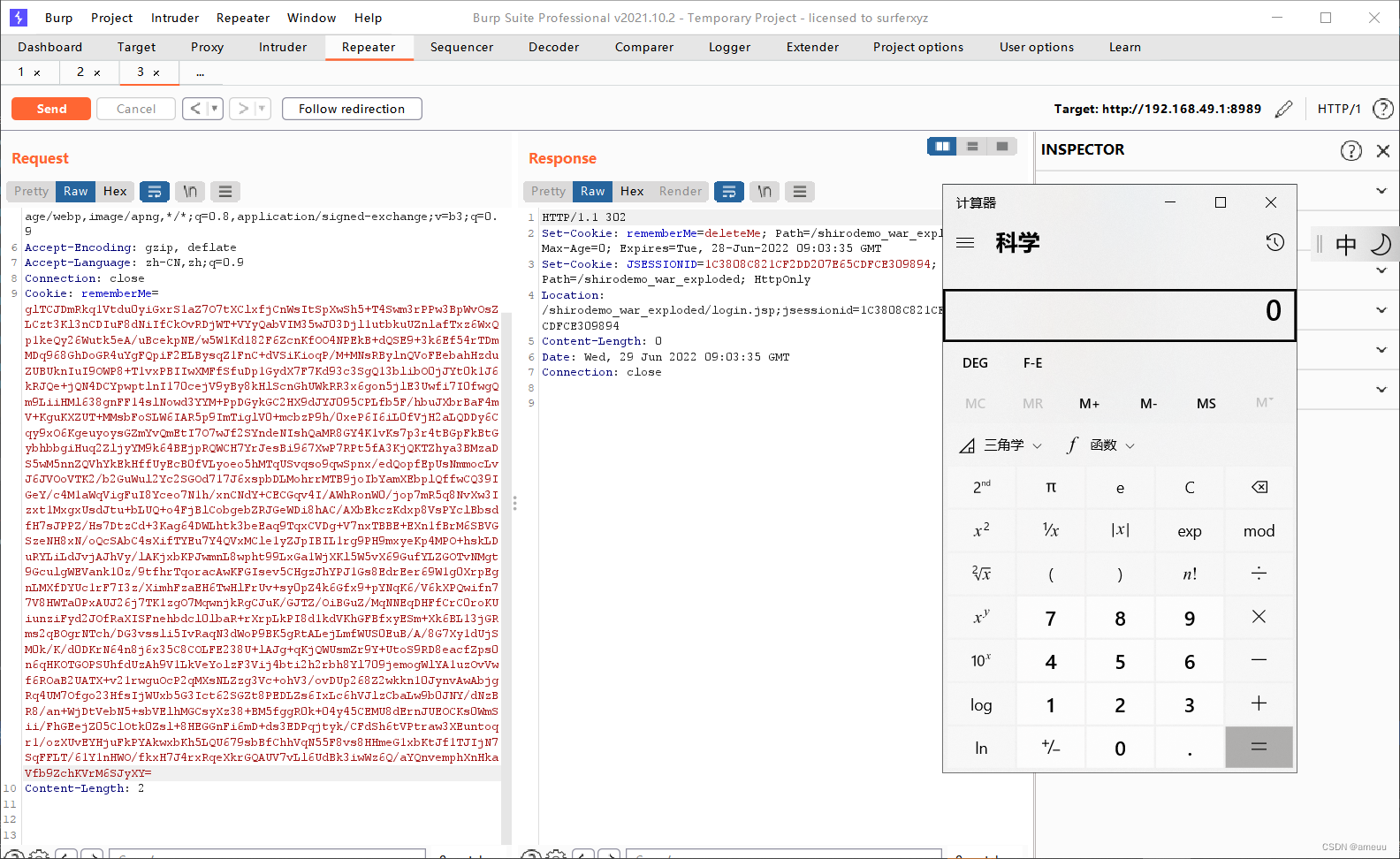Image resolution: width=1400 pixels, height=859 pixels.
Task: Expand first Inspector section chevron
Action: coord(1381,191)
